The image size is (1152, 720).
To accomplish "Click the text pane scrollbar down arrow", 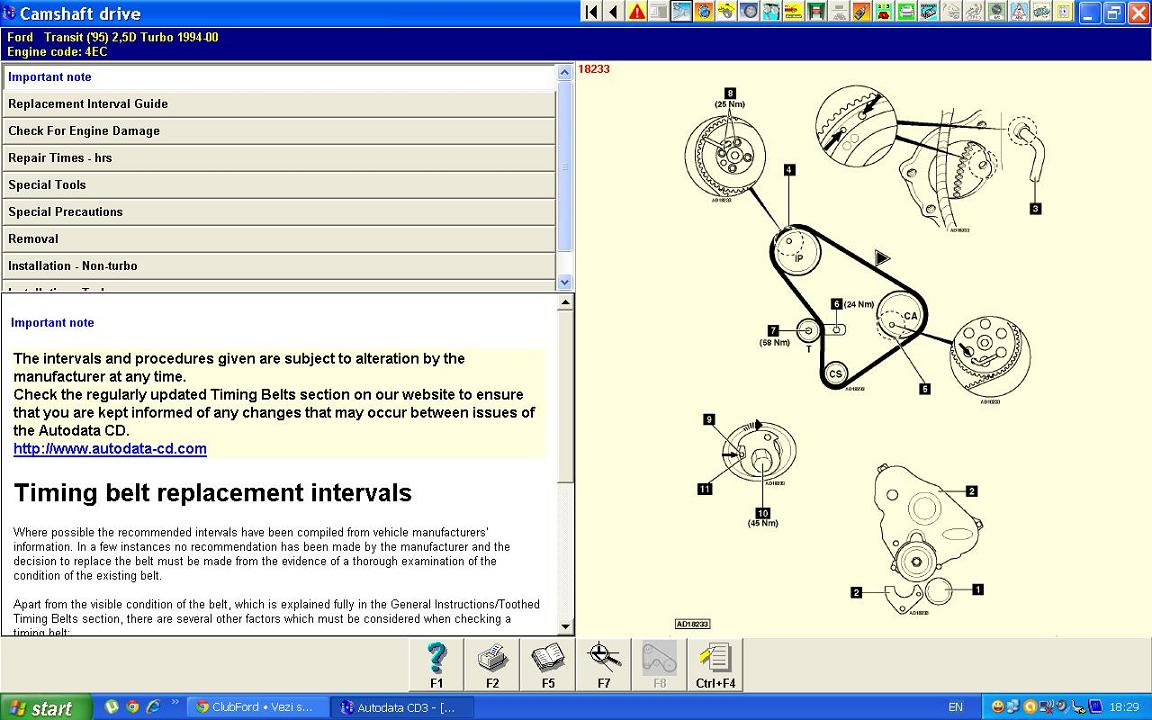I will click(x=565, y=627).
